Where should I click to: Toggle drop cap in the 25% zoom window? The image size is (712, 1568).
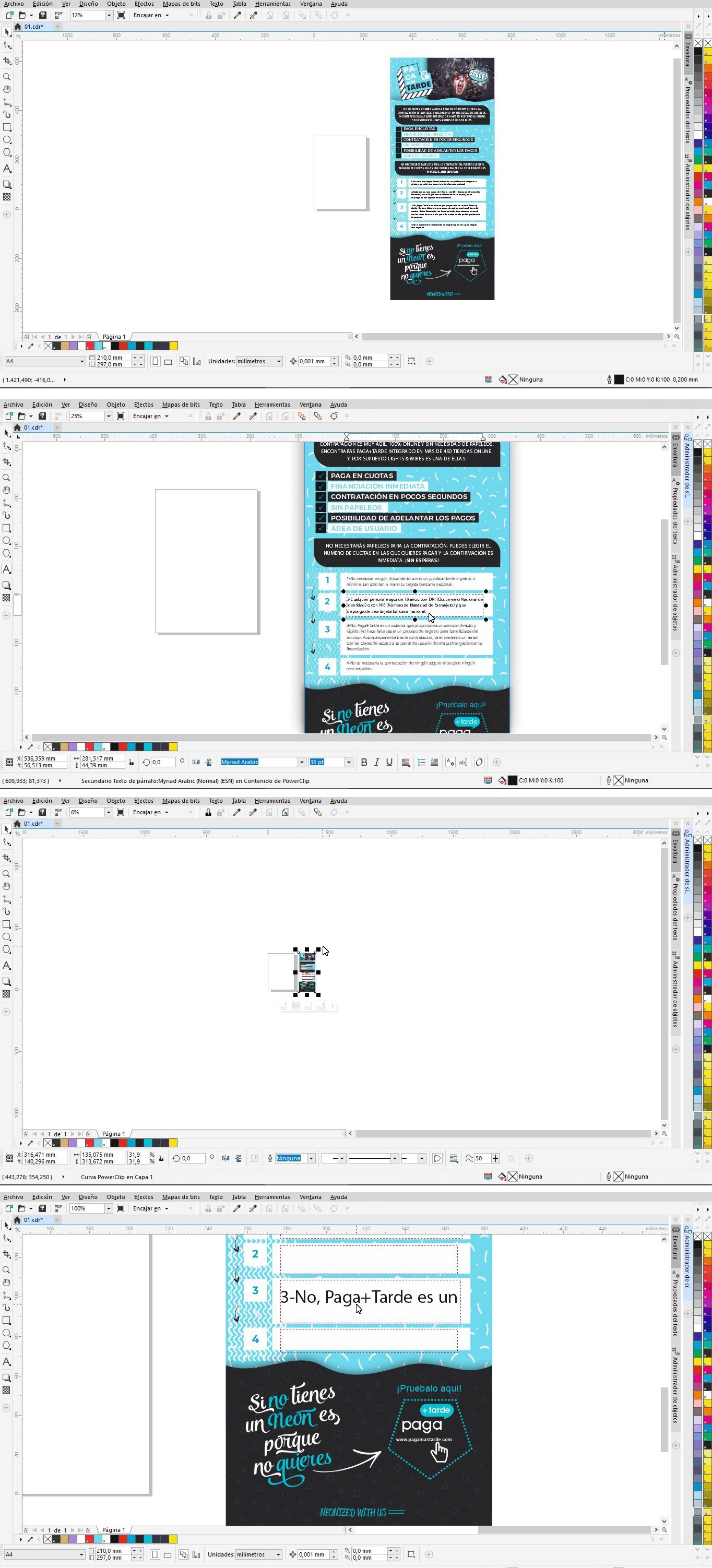coord(434,762)
